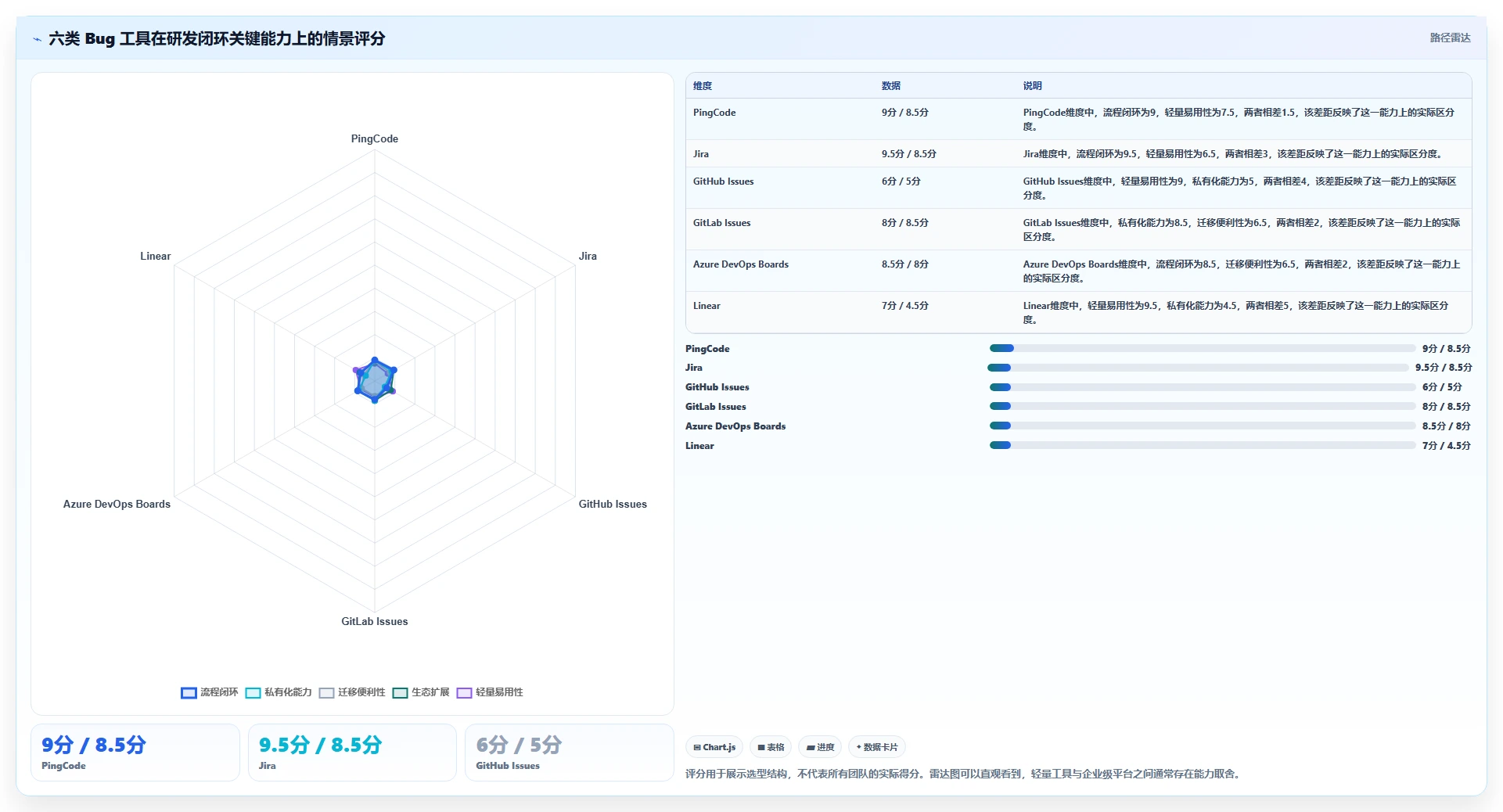Click the Jira axis label on the radar
The height and width of the screenshot is (812, 1503).
pos(588,257)
